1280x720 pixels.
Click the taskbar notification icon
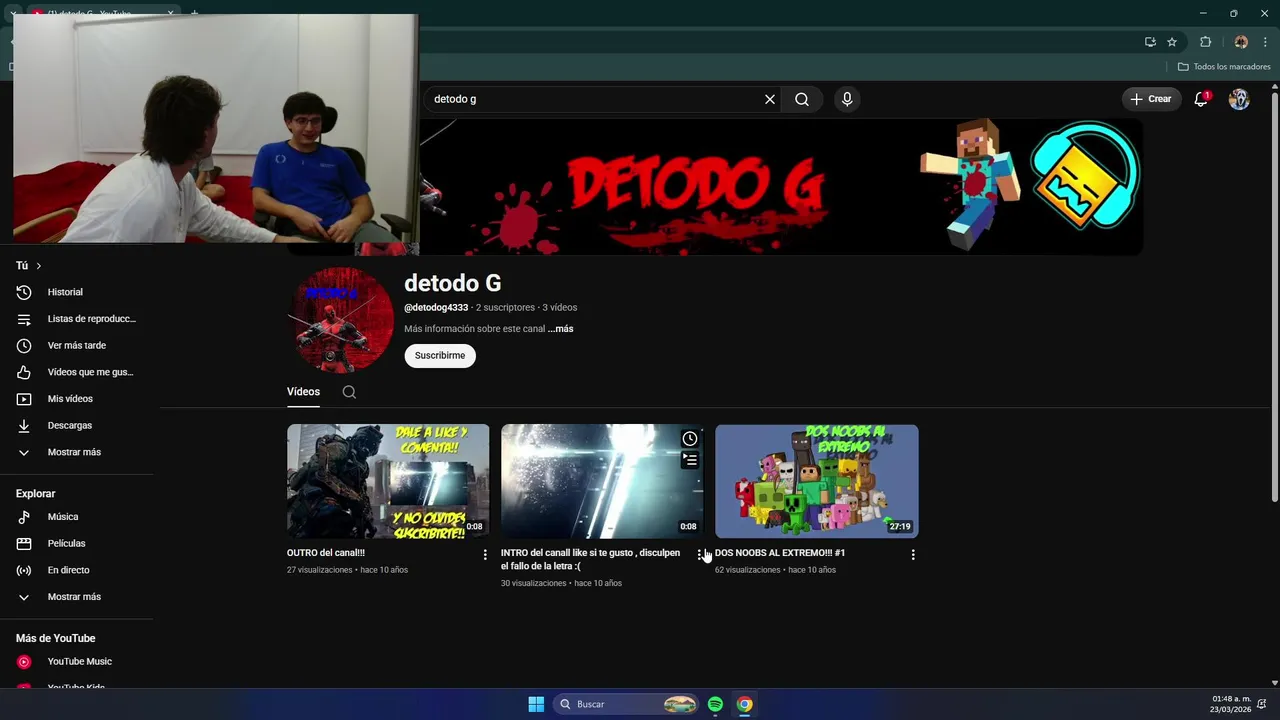coord(1263,704)
